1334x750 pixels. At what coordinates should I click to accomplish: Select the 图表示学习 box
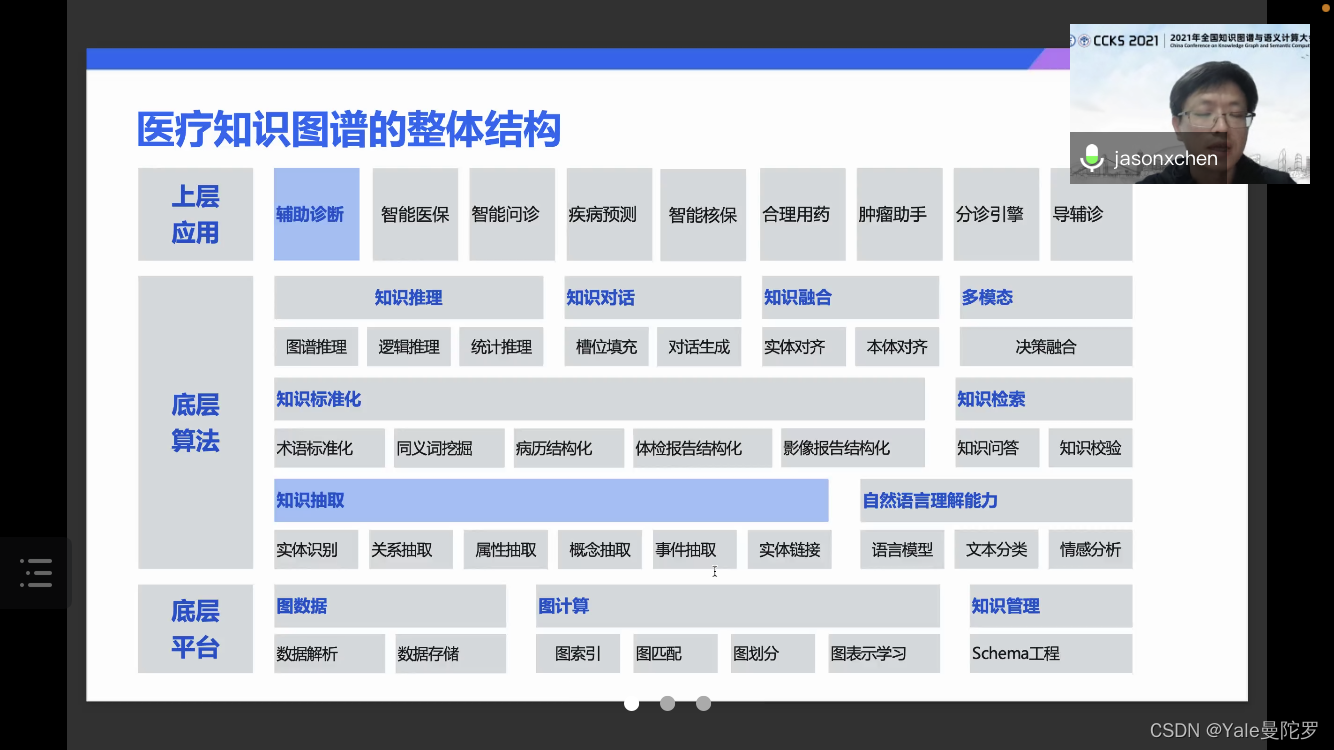tap(882, 653)
